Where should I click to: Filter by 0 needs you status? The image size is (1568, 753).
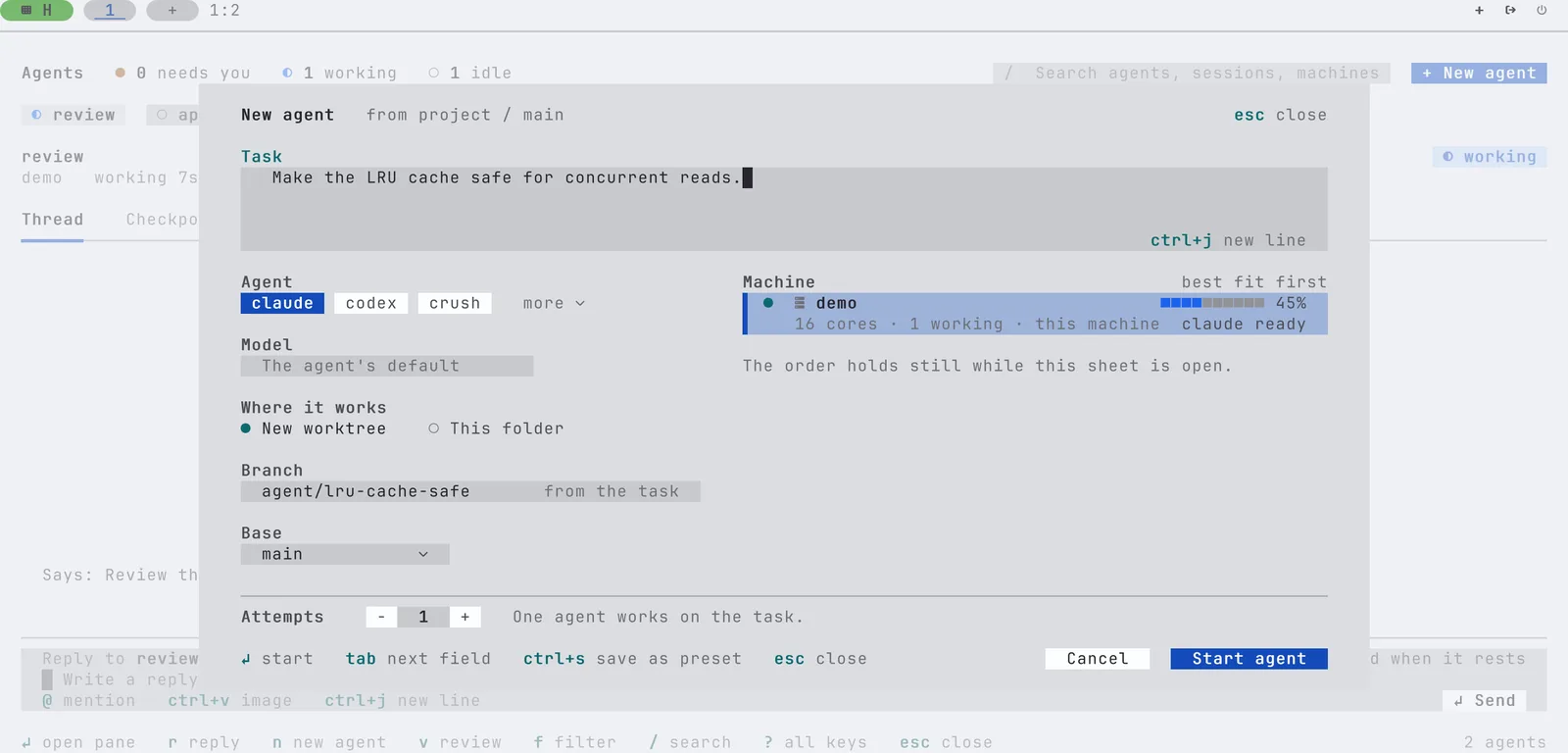[182, 73]
